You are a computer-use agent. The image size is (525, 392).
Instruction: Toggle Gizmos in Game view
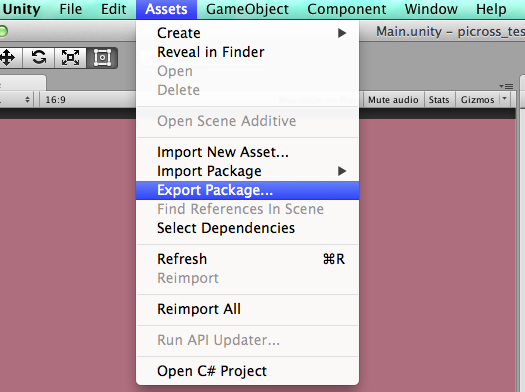pos(477,100)
